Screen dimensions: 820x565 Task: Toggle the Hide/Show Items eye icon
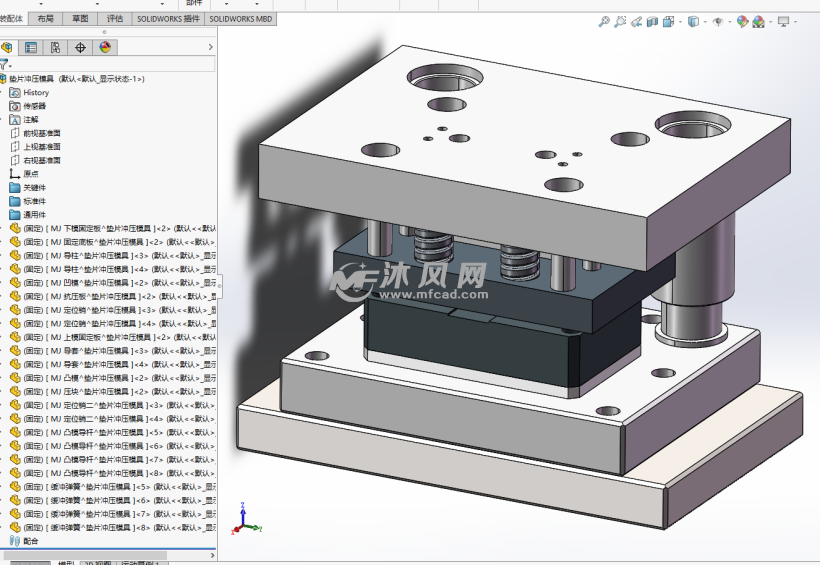[x=717, y=21]
